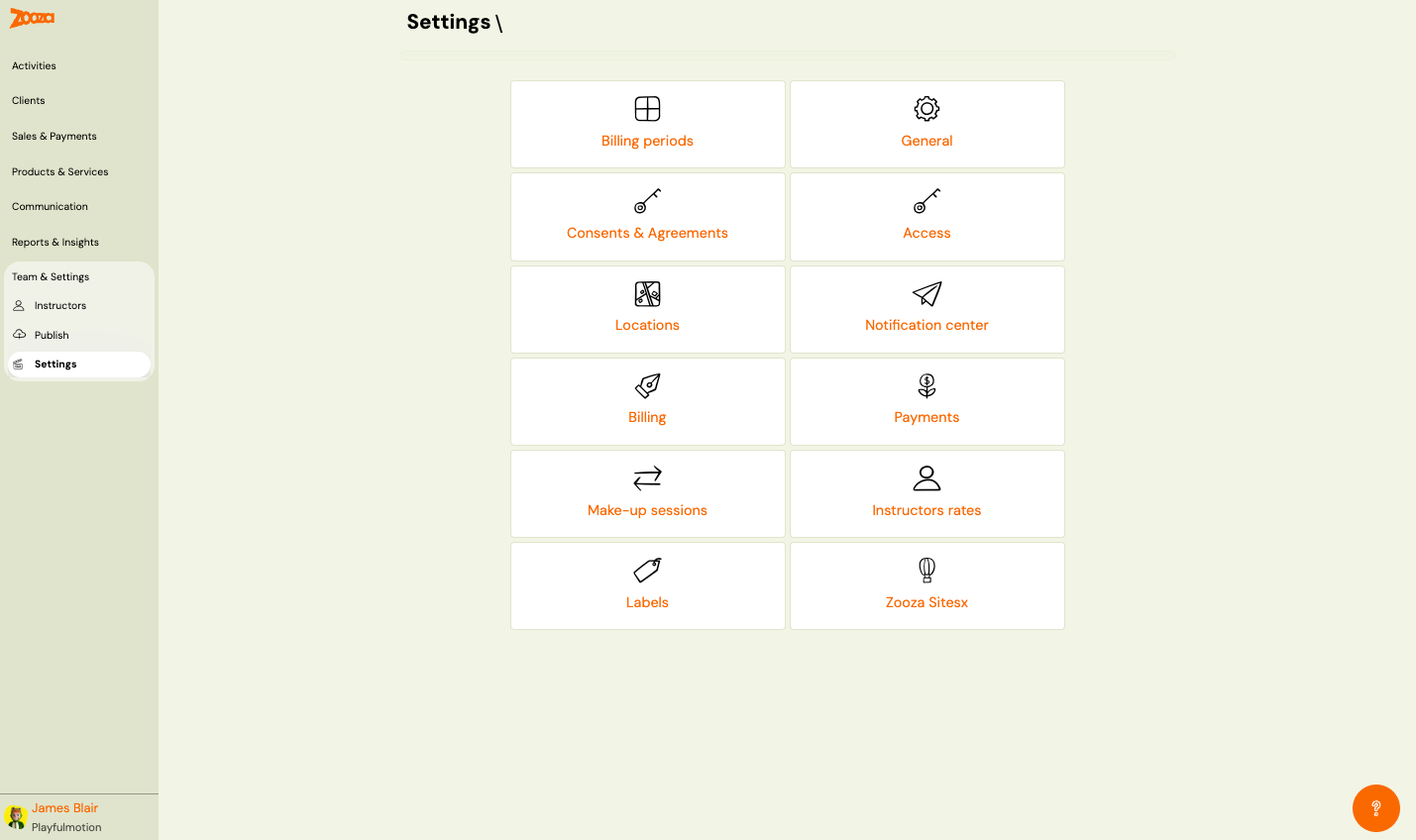Click the Notification center paper plane icon
This screenshot has width=1416, height=840.
pos(926,293)
